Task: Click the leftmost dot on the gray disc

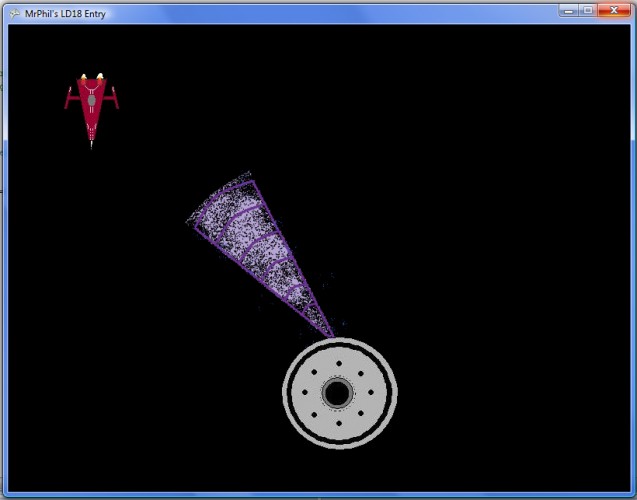Action: (x=305, y=392)
